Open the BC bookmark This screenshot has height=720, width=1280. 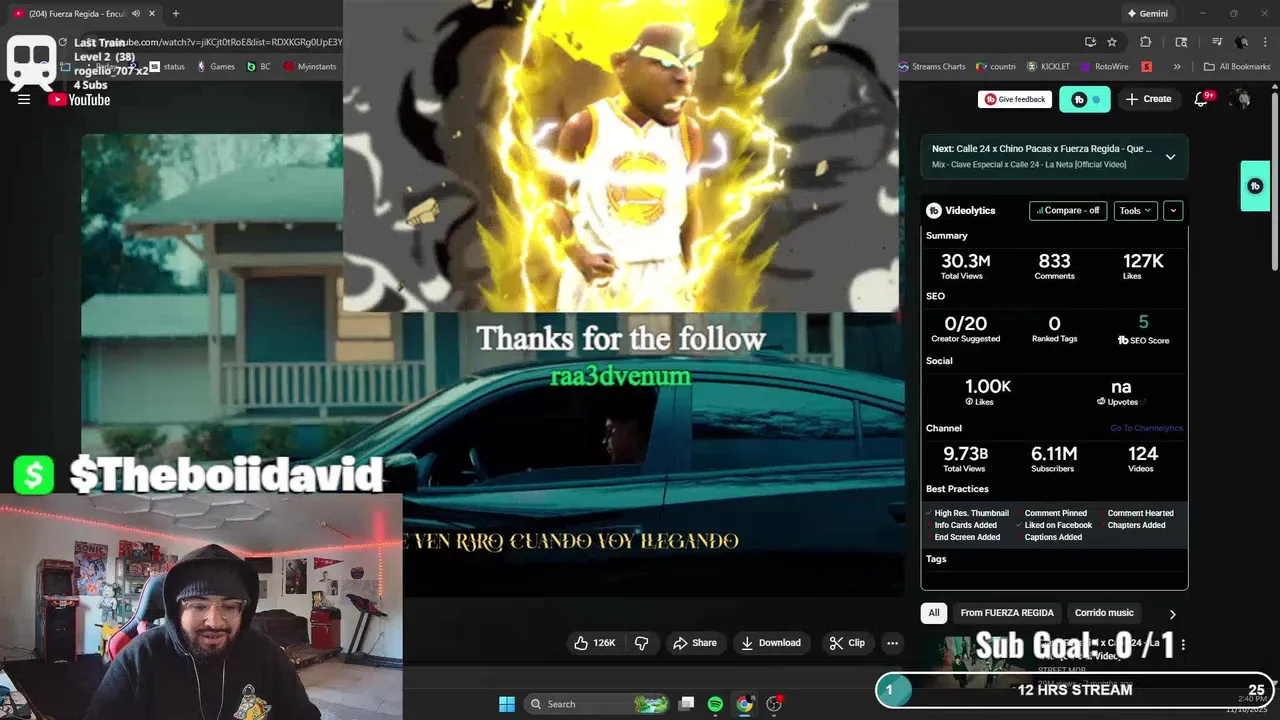pos(258,67)
